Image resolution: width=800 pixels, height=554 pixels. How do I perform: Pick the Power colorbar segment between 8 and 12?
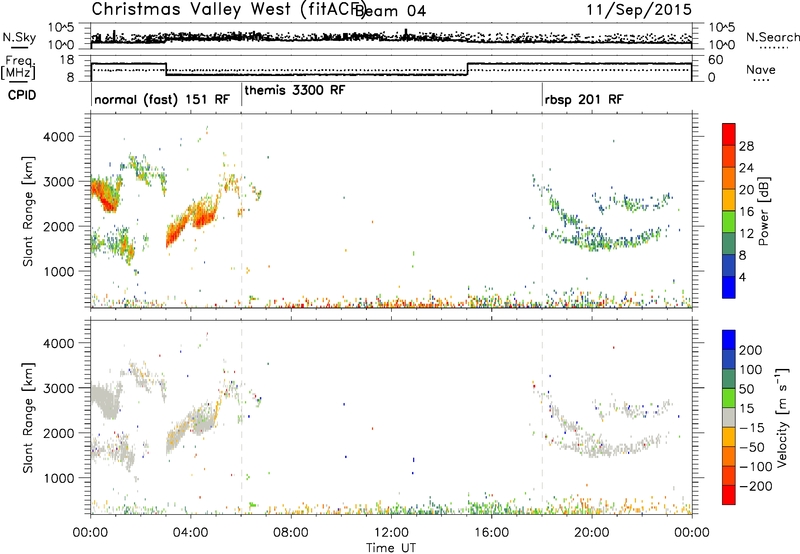[x=729, y=244]
